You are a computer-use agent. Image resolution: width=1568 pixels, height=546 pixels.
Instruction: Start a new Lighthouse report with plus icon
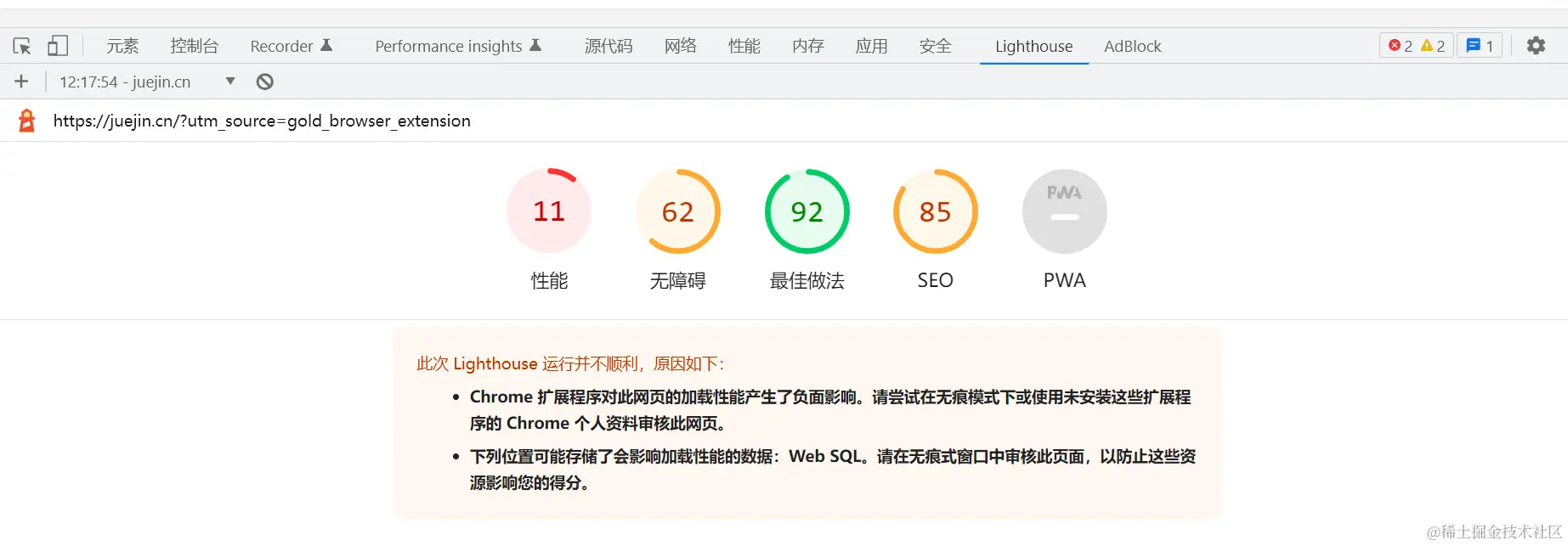coord(21,82)
